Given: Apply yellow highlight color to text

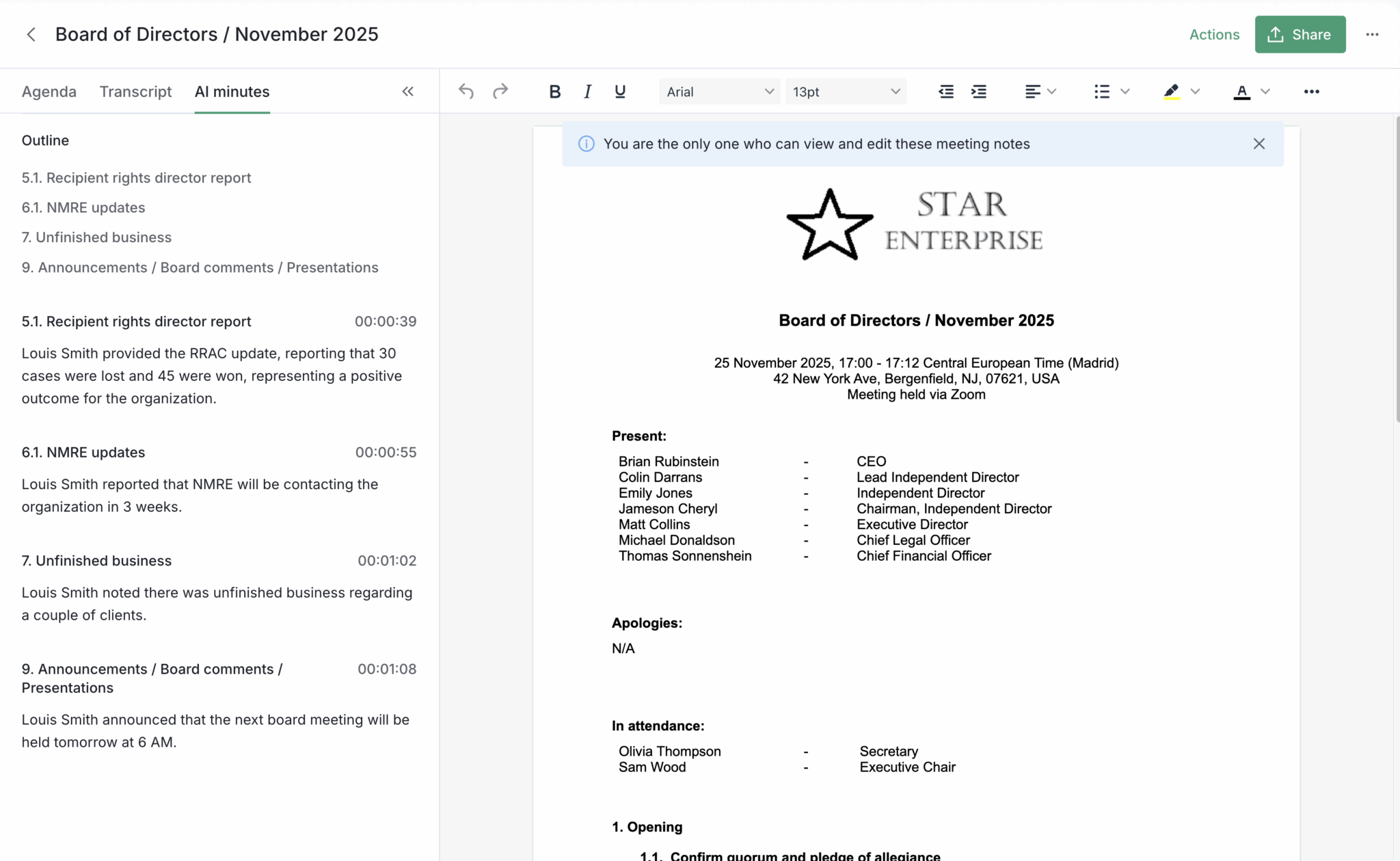Looking at the screenshot, I should pos(1172,92).
